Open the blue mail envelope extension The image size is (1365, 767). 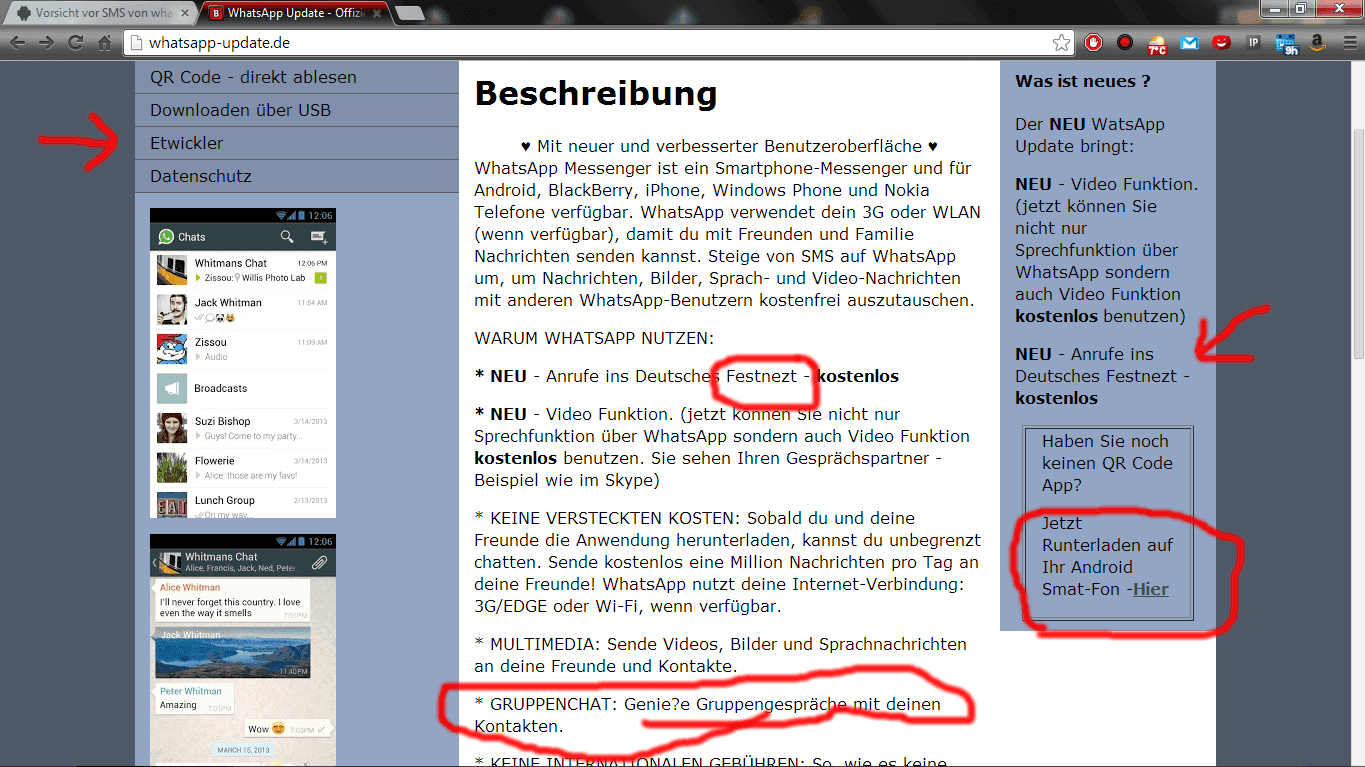pos(1189,43)
